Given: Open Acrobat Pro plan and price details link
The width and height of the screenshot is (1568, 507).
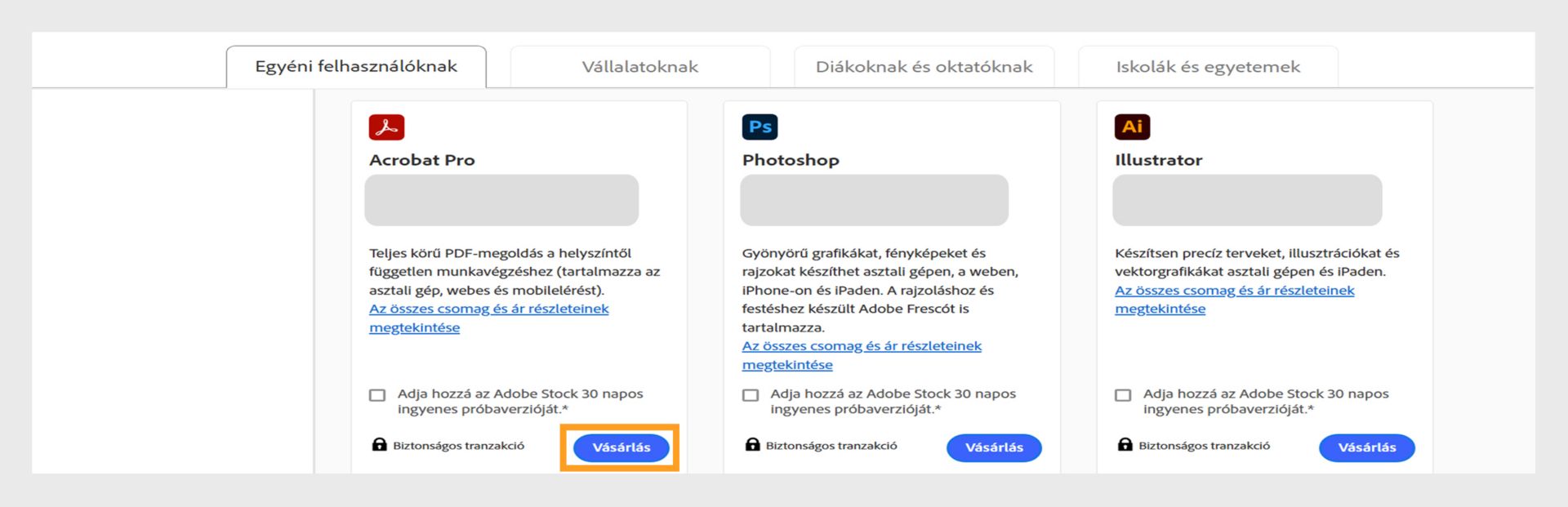Looking at the screenshot, I should 488,309.
